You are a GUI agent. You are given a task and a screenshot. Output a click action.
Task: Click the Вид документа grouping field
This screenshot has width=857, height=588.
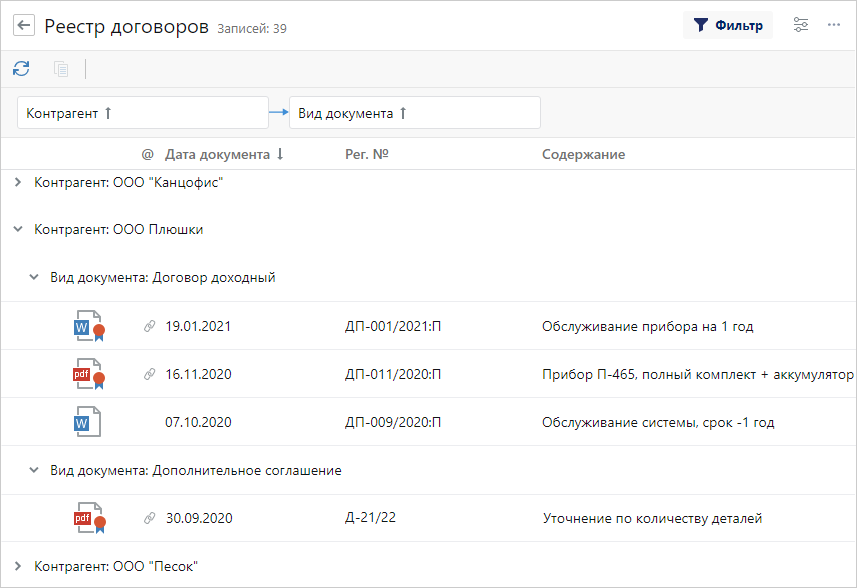[x=414, y=113]
